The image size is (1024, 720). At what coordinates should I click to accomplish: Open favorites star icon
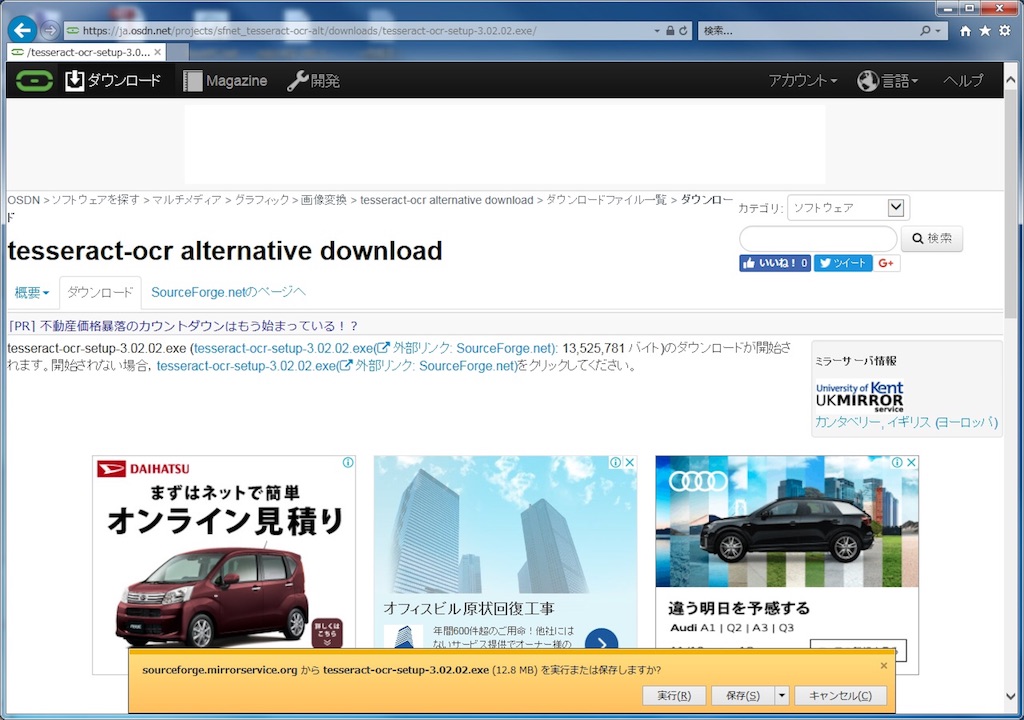click(x=985, y=31)
